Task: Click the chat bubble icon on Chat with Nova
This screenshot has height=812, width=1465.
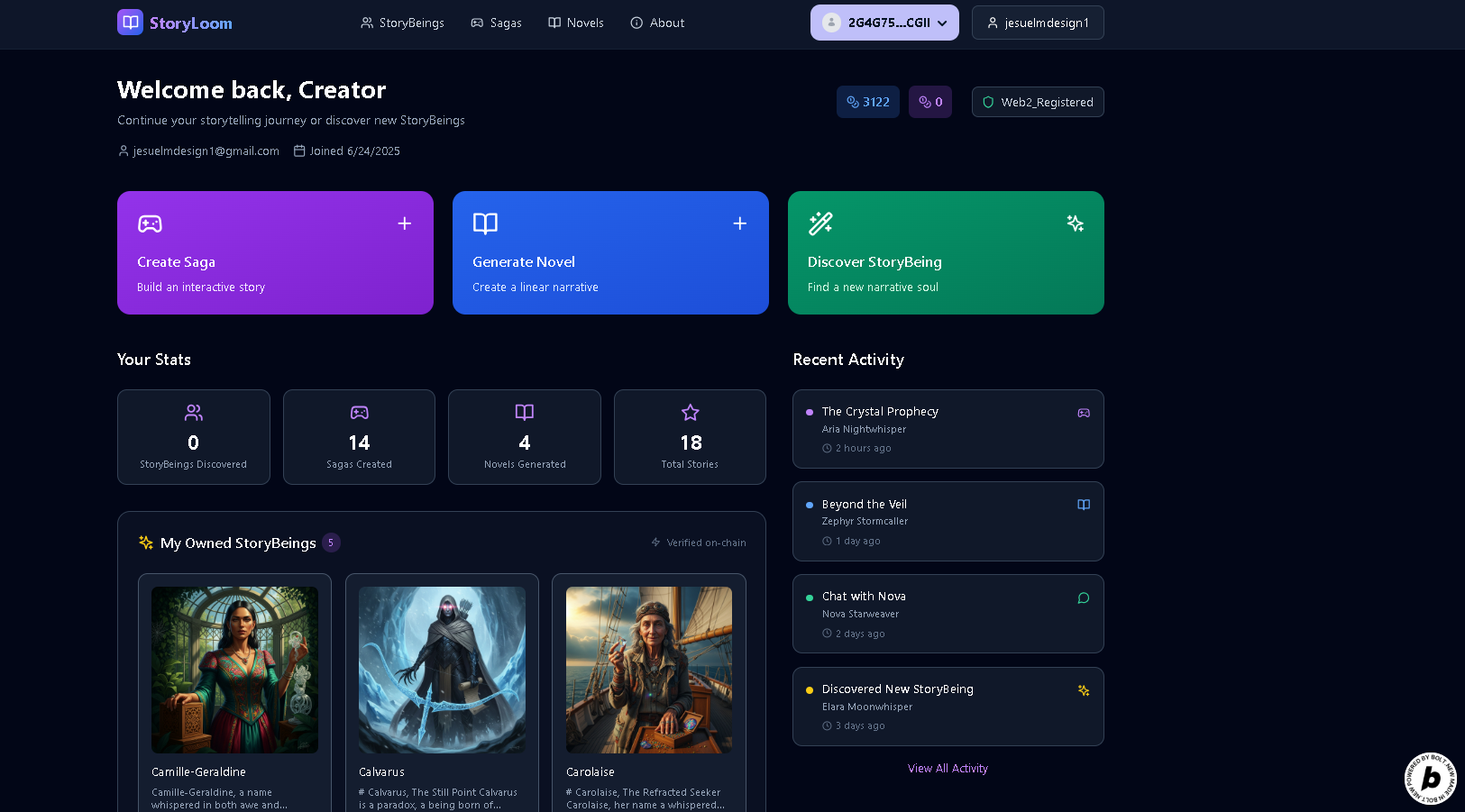Action: [x=1084, y=598]
